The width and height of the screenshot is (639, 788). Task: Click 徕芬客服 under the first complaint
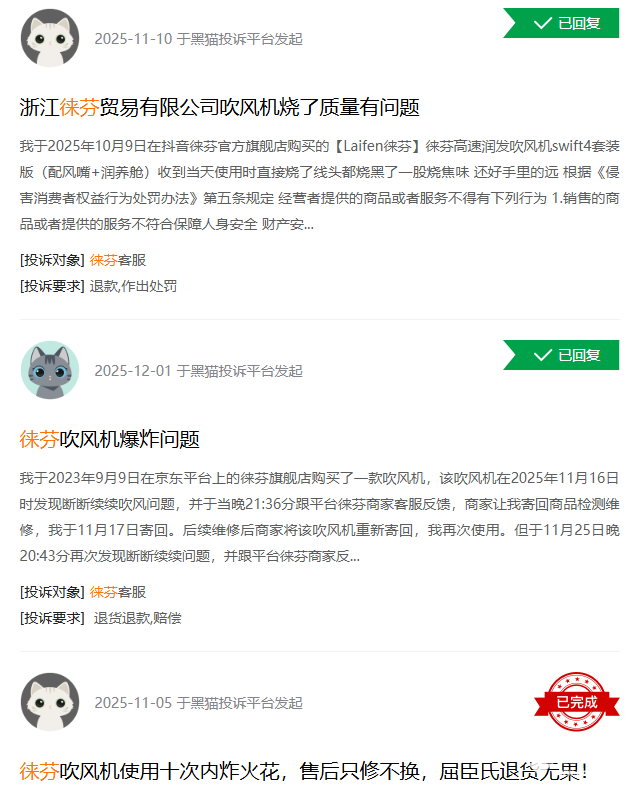click(118, 260)
